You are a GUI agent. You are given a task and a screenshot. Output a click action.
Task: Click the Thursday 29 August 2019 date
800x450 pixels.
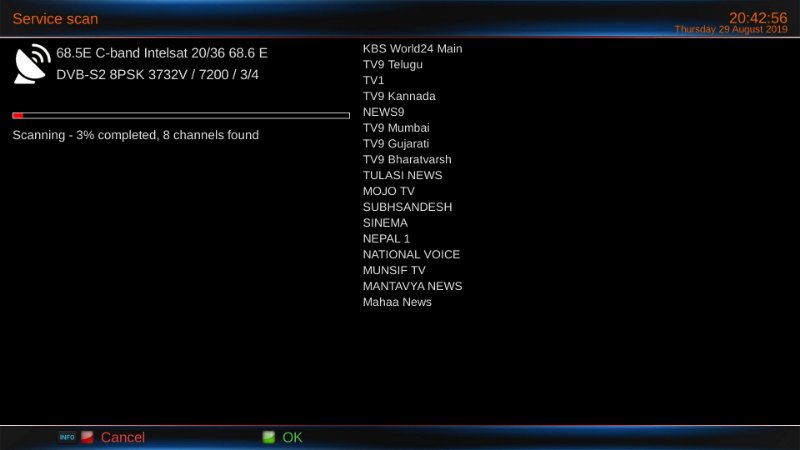click(x=731, y=29)
